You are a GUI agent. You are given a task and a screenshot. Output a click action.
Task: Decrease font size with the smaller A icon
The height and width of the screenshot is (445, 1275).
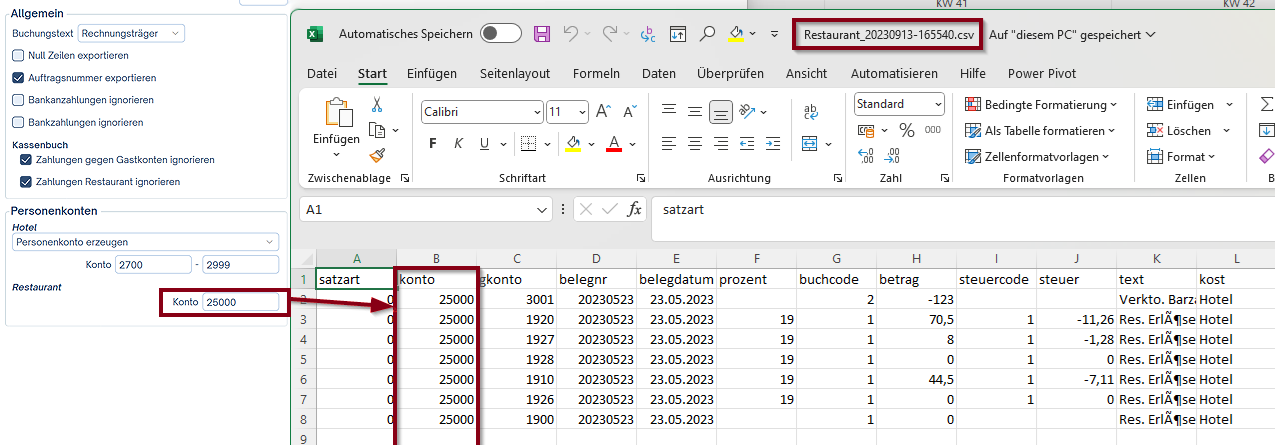[630, 112]
